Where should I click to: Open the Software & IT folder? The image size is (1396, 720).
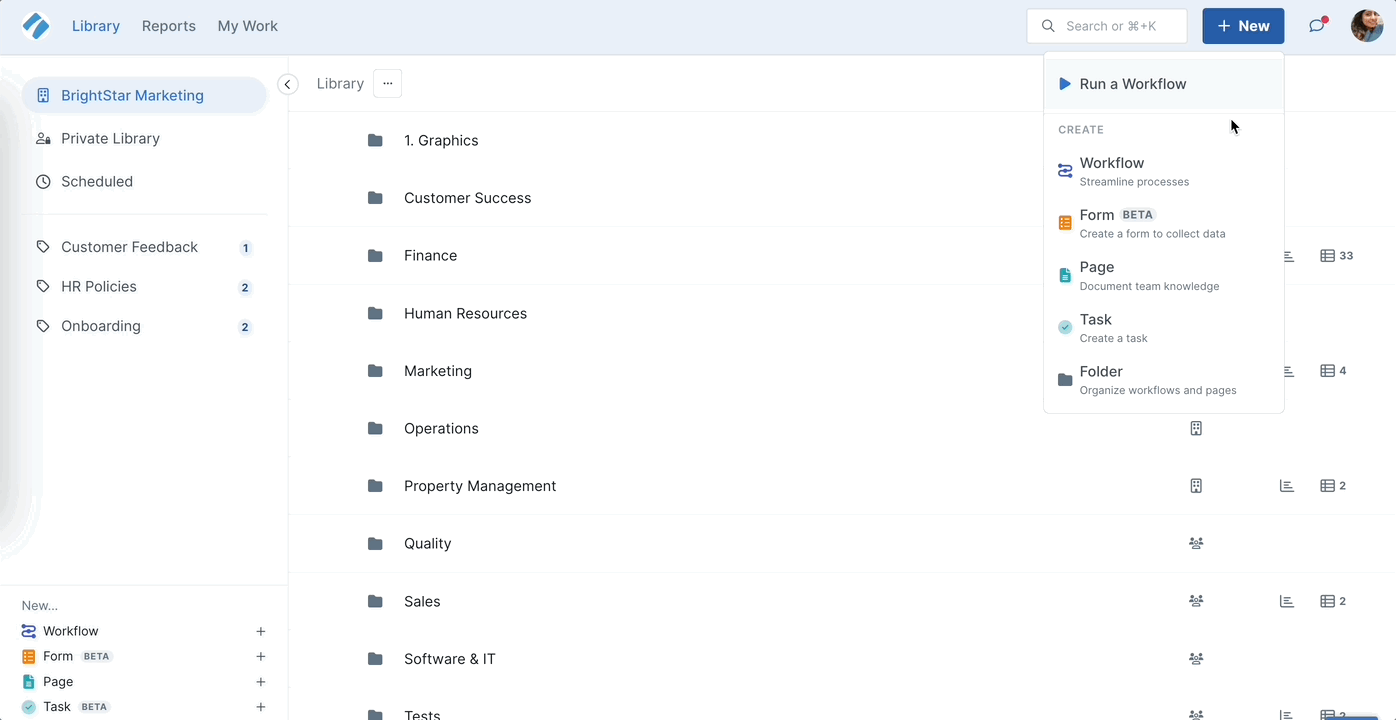point(449,659)
